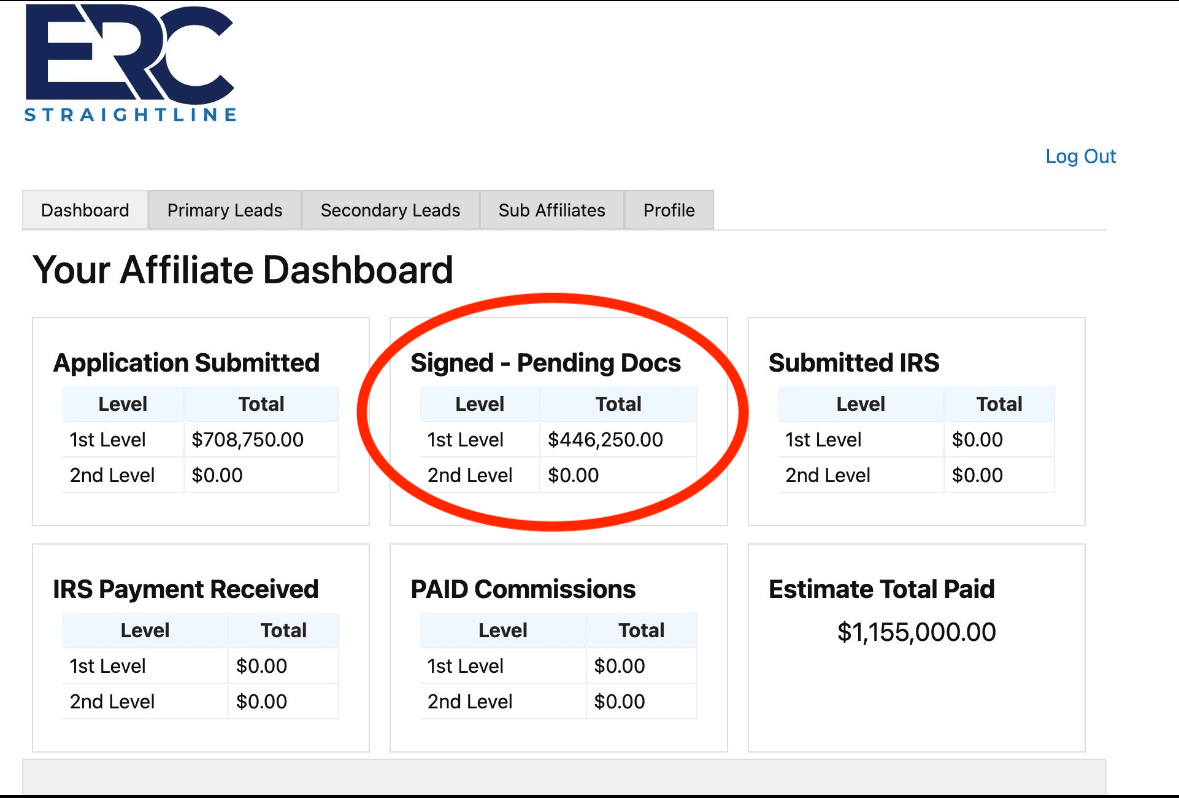This screenshot has width=1179, height=798.
Task: Go to the Sub Affiliates tab
Action: coord(552,210)
